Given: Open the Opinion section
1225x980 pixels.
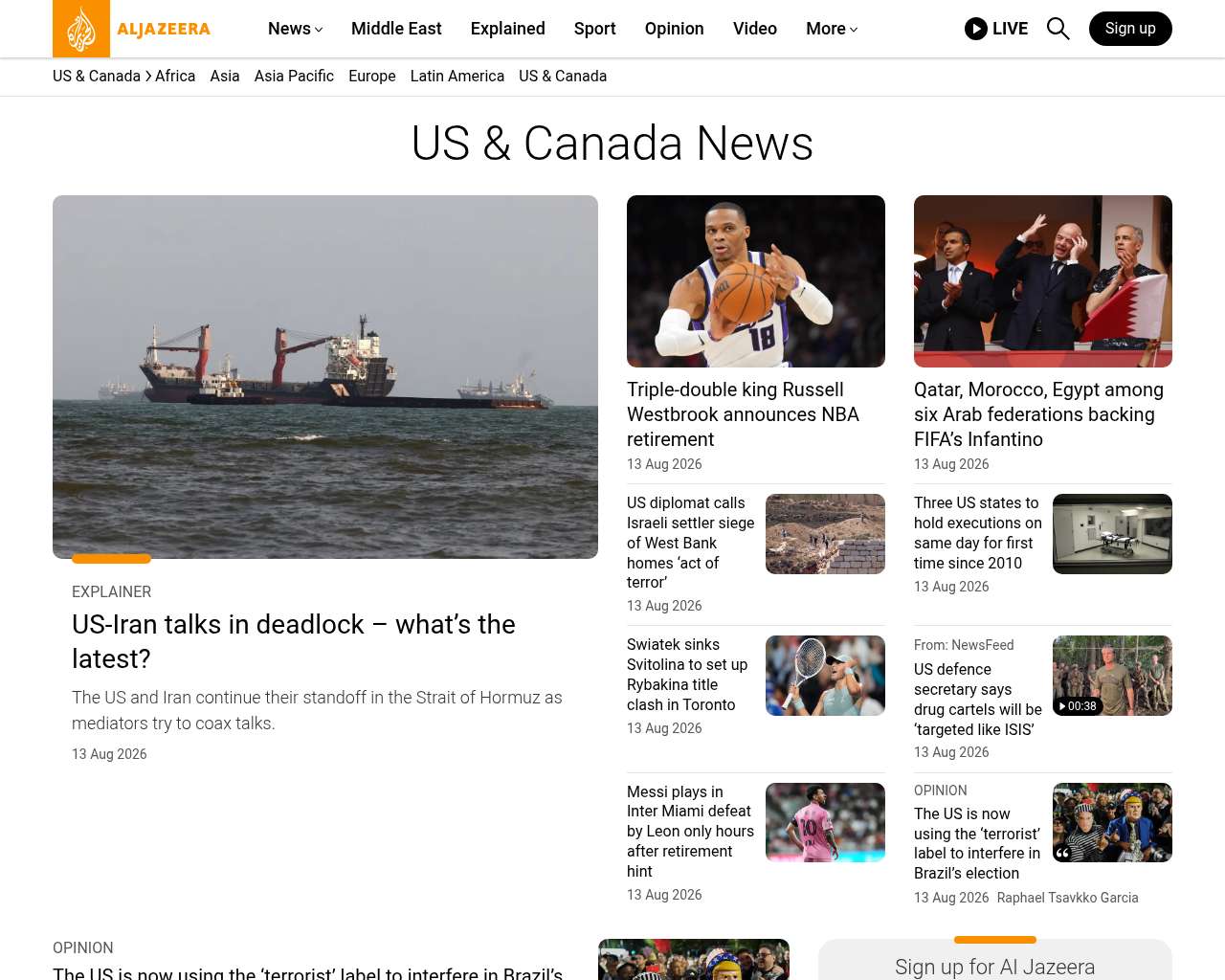Looking at the screenshot, I should coord(675,29).
